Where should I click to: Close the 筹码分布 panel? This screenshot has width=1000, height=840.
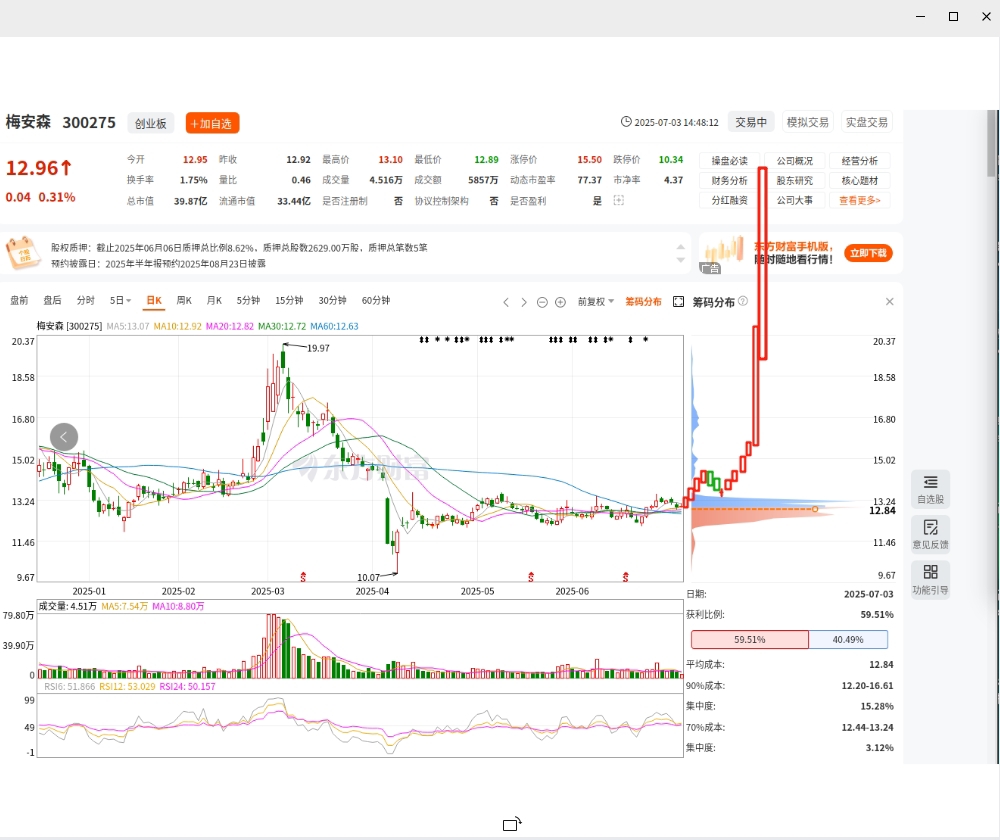click(890, 302)
